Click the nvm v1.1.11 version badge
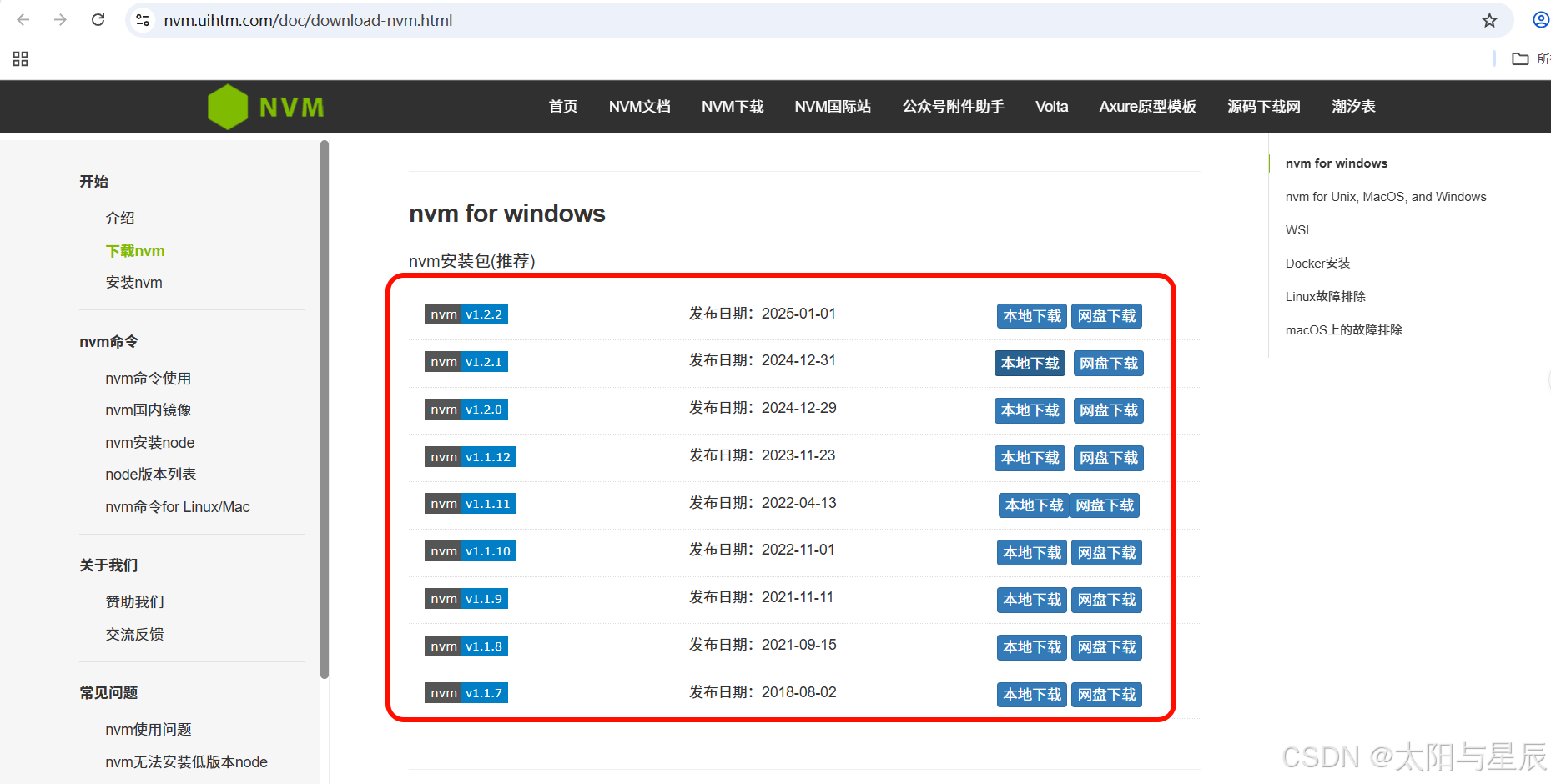Screen dimensions: 1551x784 [x=471, y=504]
